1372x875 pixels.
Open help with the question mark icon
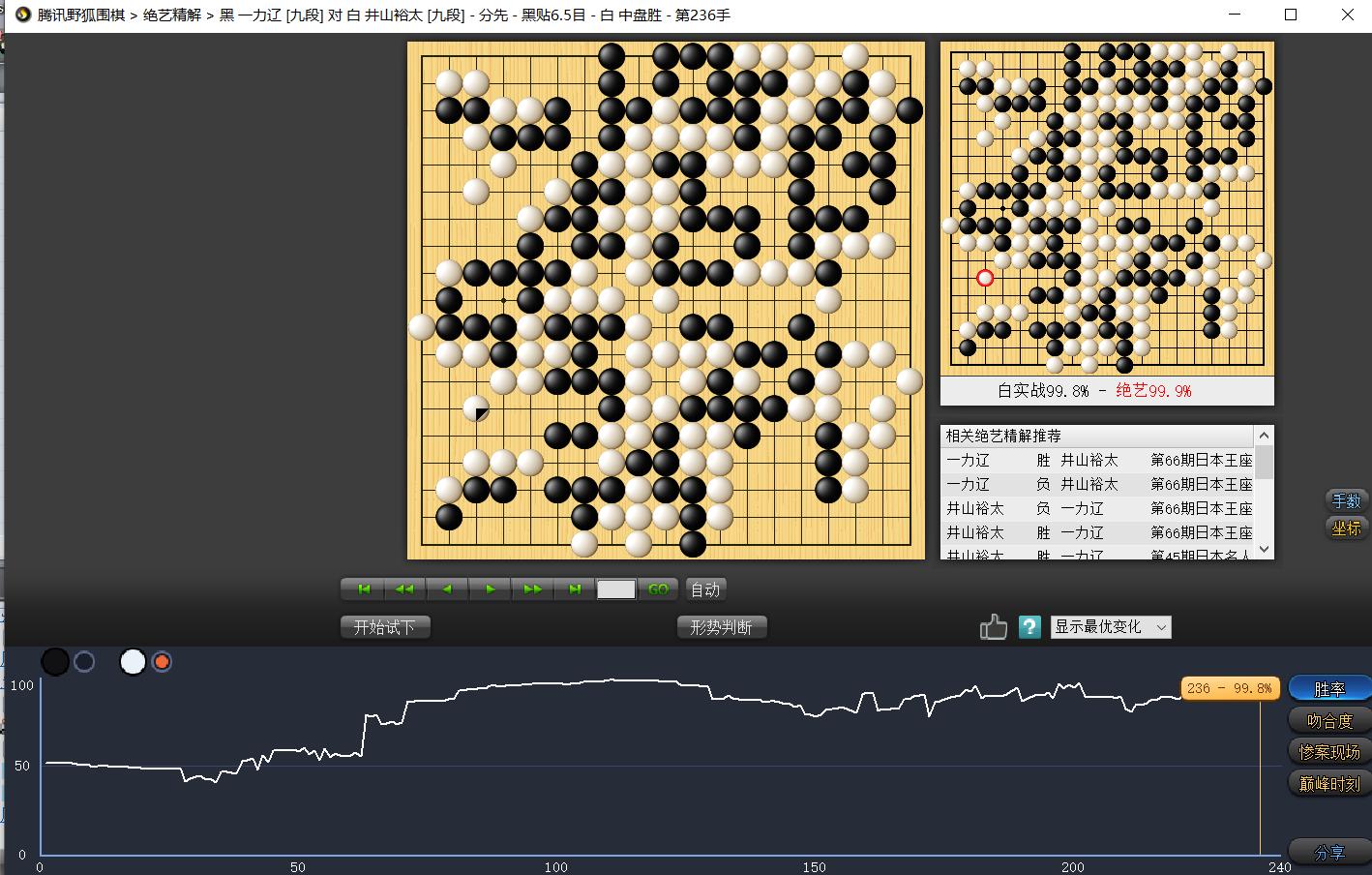[1029, 626]
